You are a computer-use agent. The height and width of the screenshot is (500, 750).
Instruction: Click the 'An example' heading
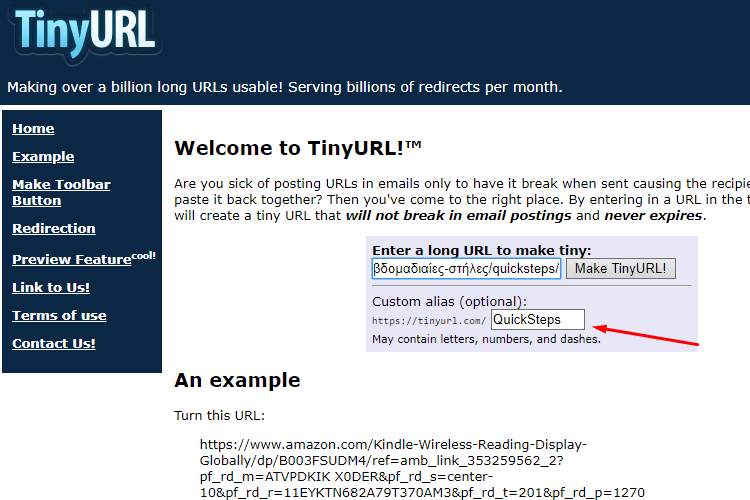[x=237, y=380]
